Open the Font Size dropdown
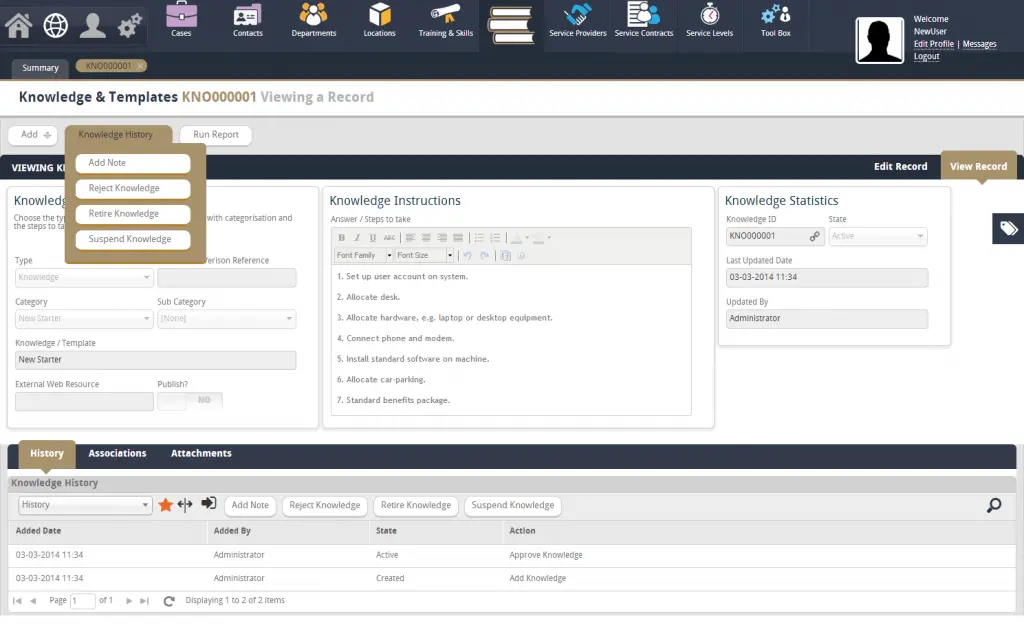1024x643 pixels. coord(424,255)
